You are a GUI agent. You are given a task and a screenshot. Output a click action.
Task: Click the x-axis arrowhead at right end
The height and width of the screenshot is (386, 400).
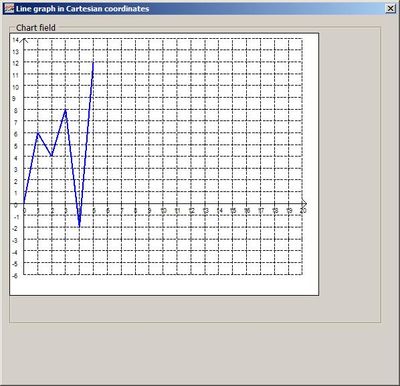pyautogui.click(x=304, y=203)
